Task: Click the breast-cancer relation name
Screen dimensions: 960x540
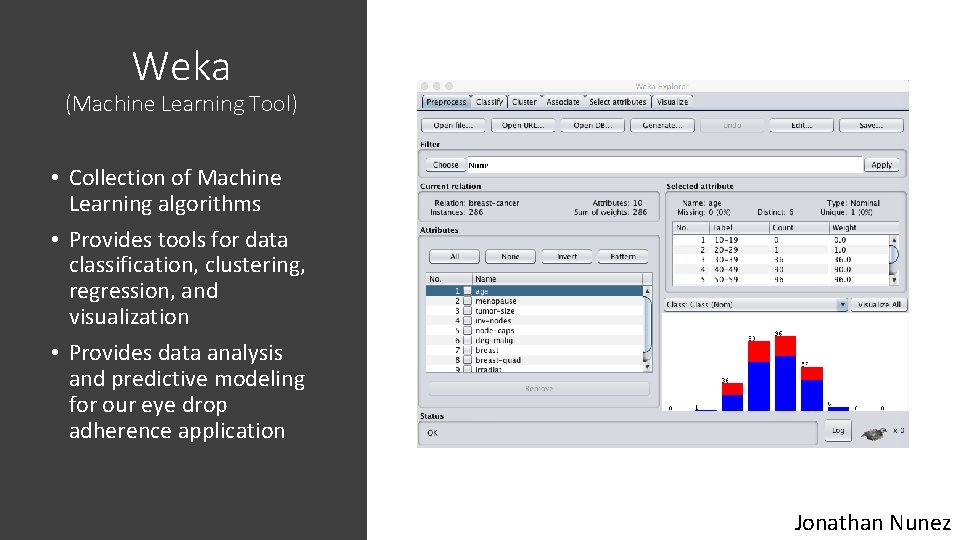Action: click(x=493, y=203)
